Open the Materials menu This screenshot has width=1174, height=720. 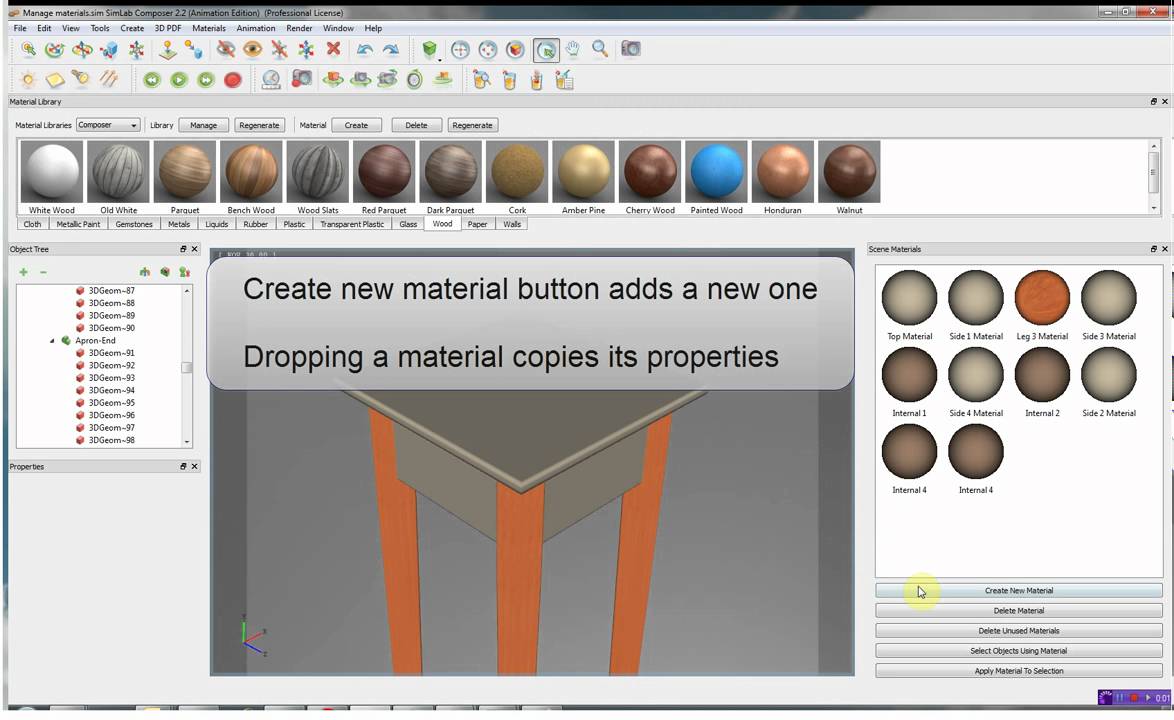click(209, 28)
